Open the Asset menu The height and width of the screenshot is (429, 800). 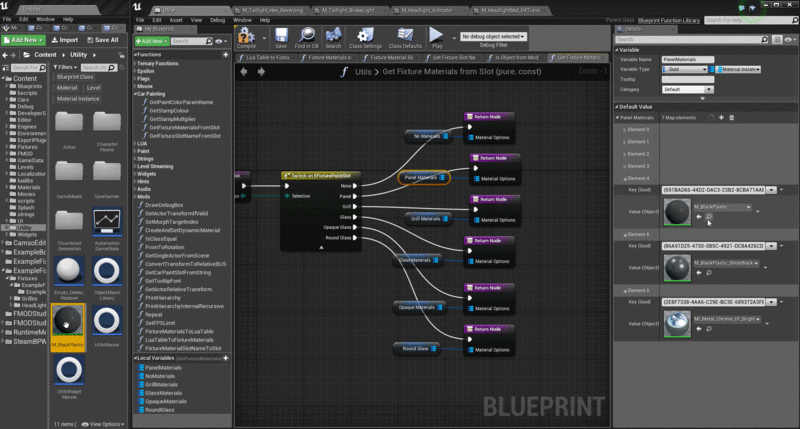[176, 20]
